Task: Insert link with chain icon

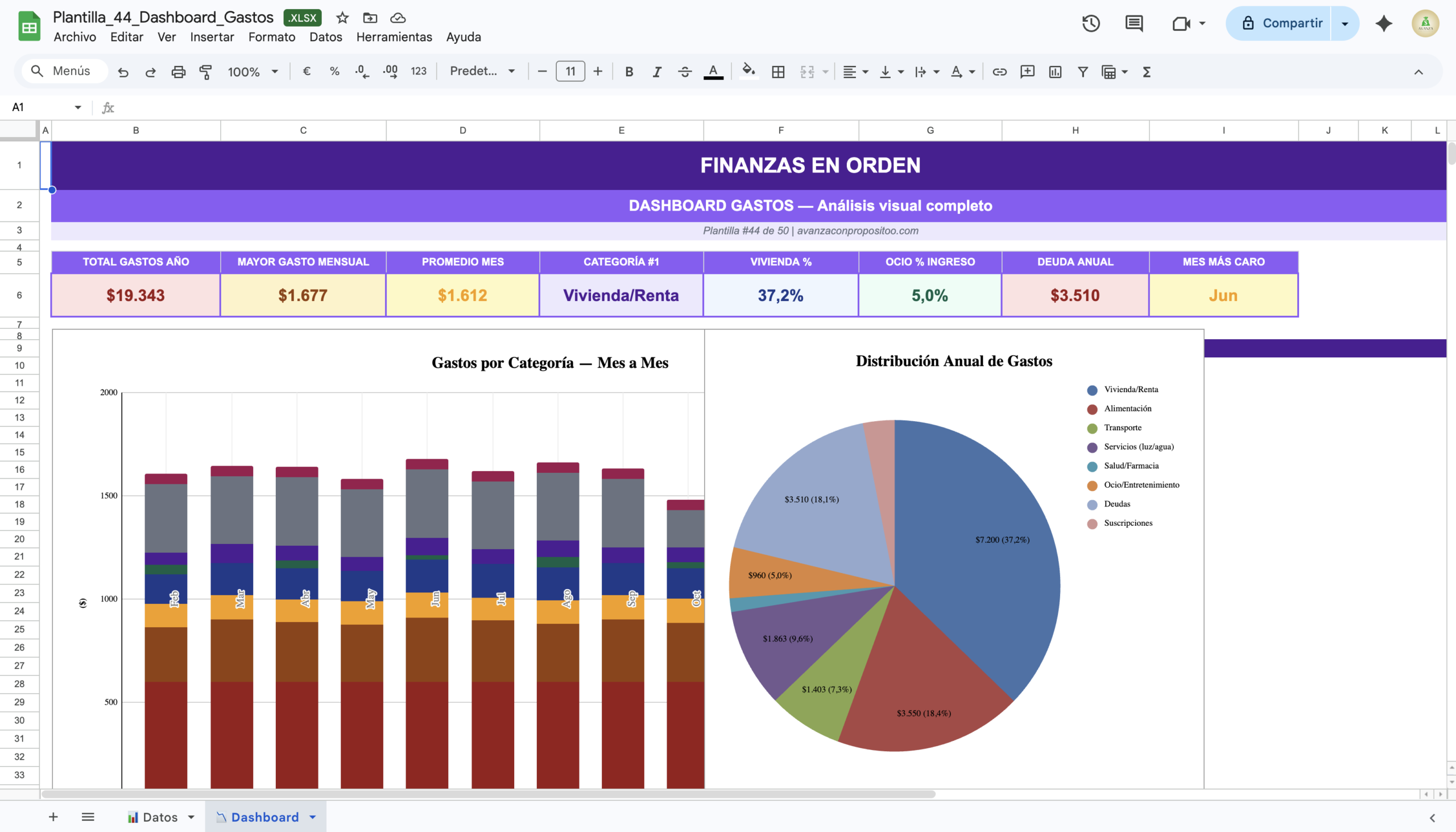Action: (x=999, y=72)
